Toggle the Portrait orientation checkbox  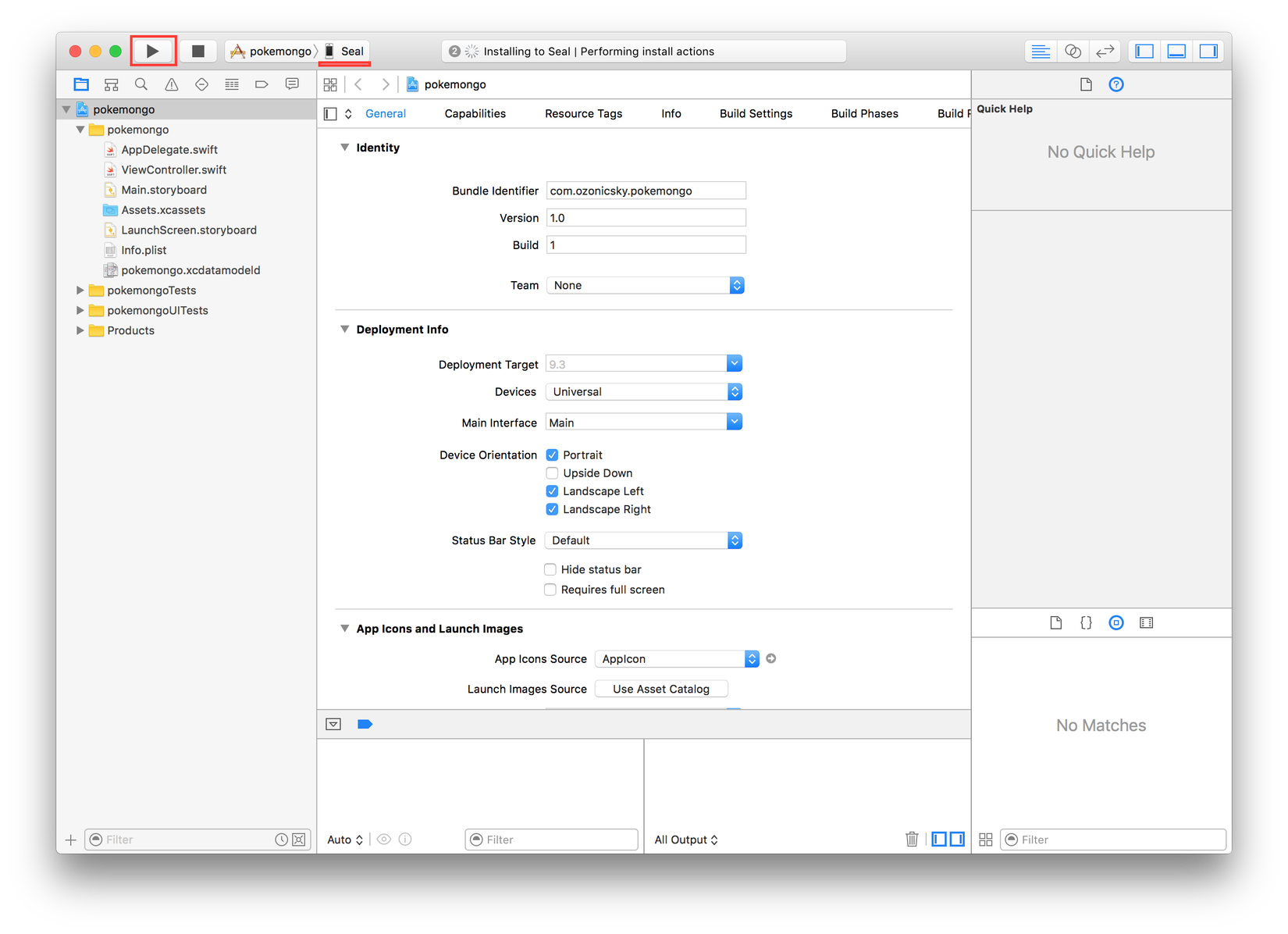[552, 455]
